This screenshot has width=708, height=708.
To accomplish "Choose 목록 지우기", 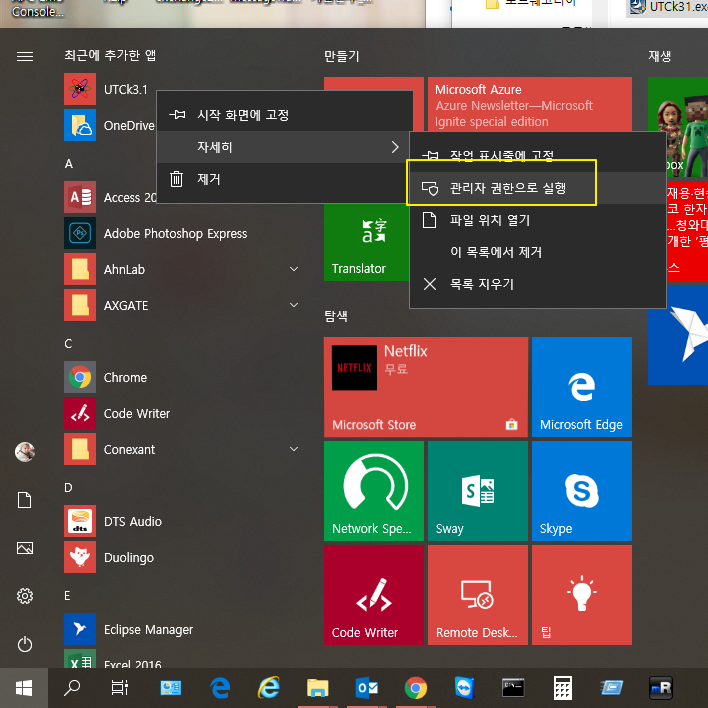I will pyautogui.click(x=537, y=284).
